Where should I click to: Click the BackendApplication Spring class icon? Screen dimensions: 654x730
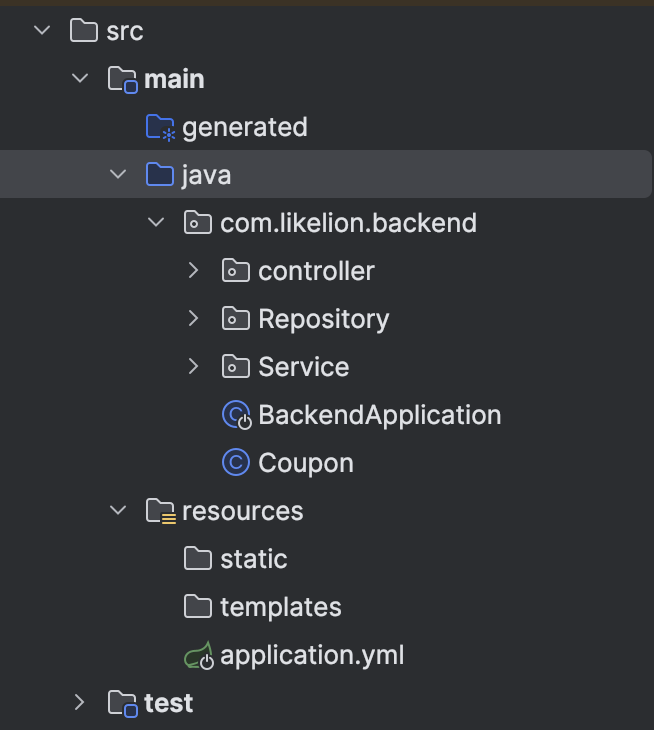[x=236, y=415]
